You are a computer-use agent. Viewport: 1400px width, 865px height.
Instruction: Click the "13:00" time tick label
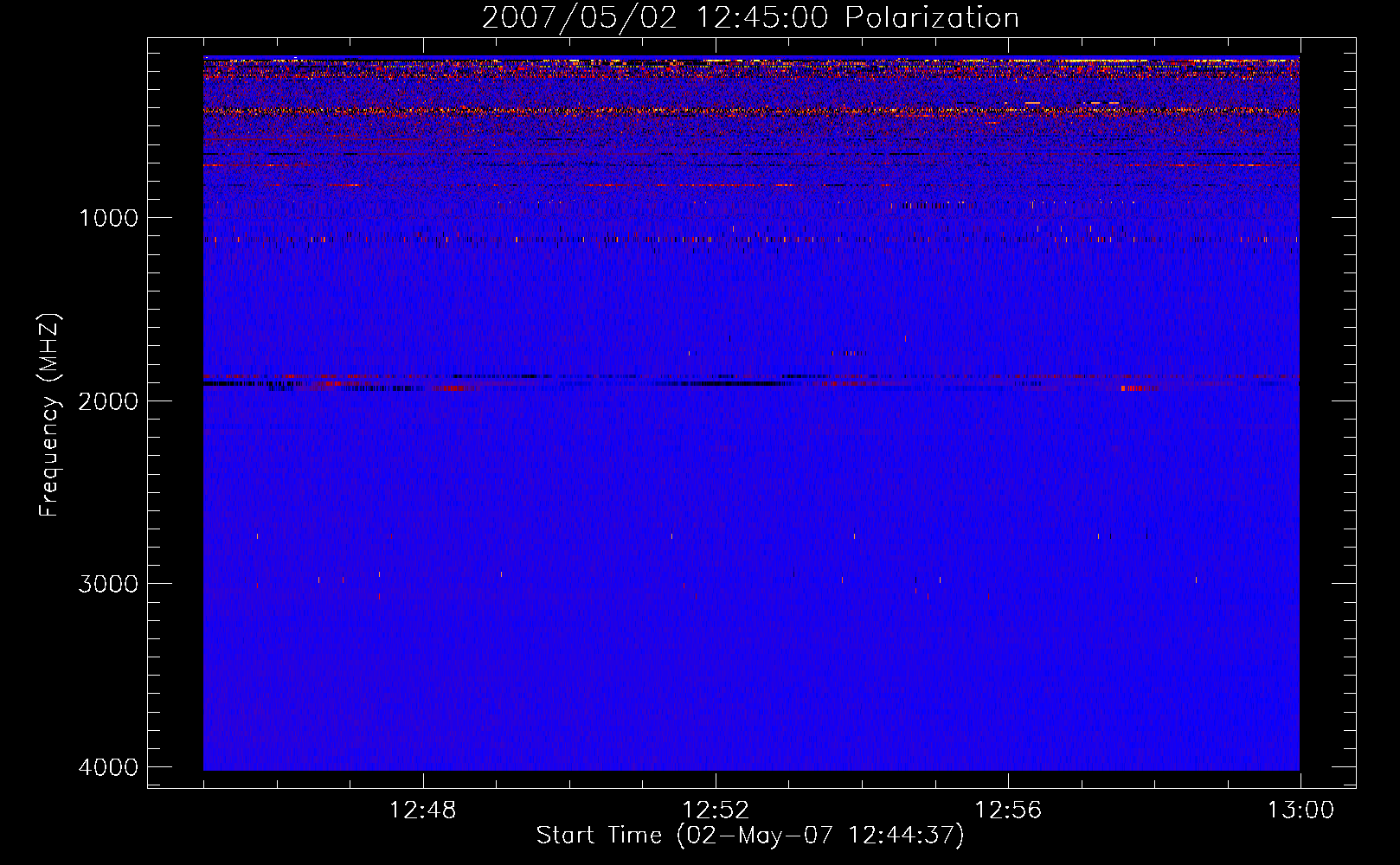point(1300,811)
